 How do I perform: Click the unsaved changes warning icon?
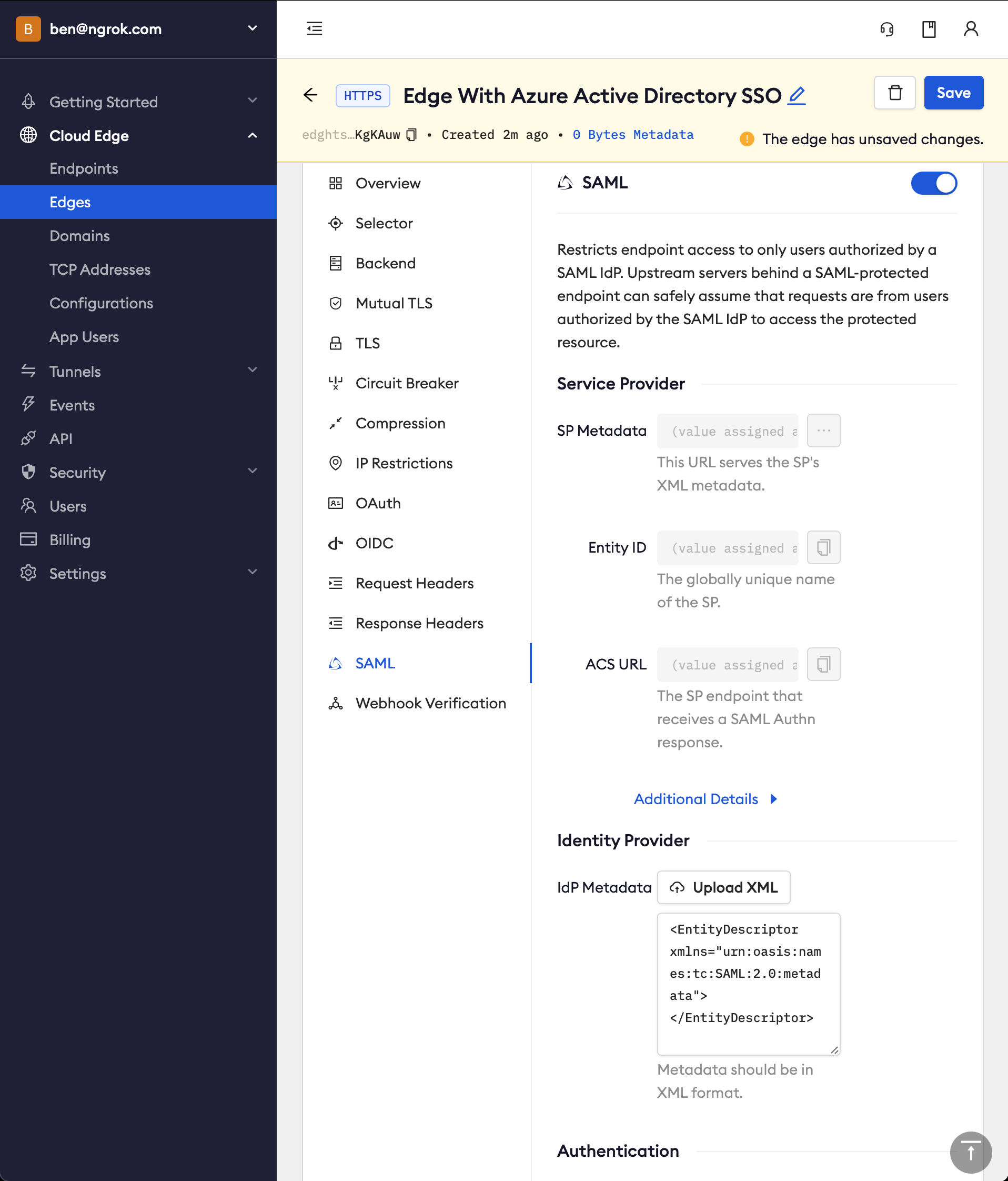747,138
